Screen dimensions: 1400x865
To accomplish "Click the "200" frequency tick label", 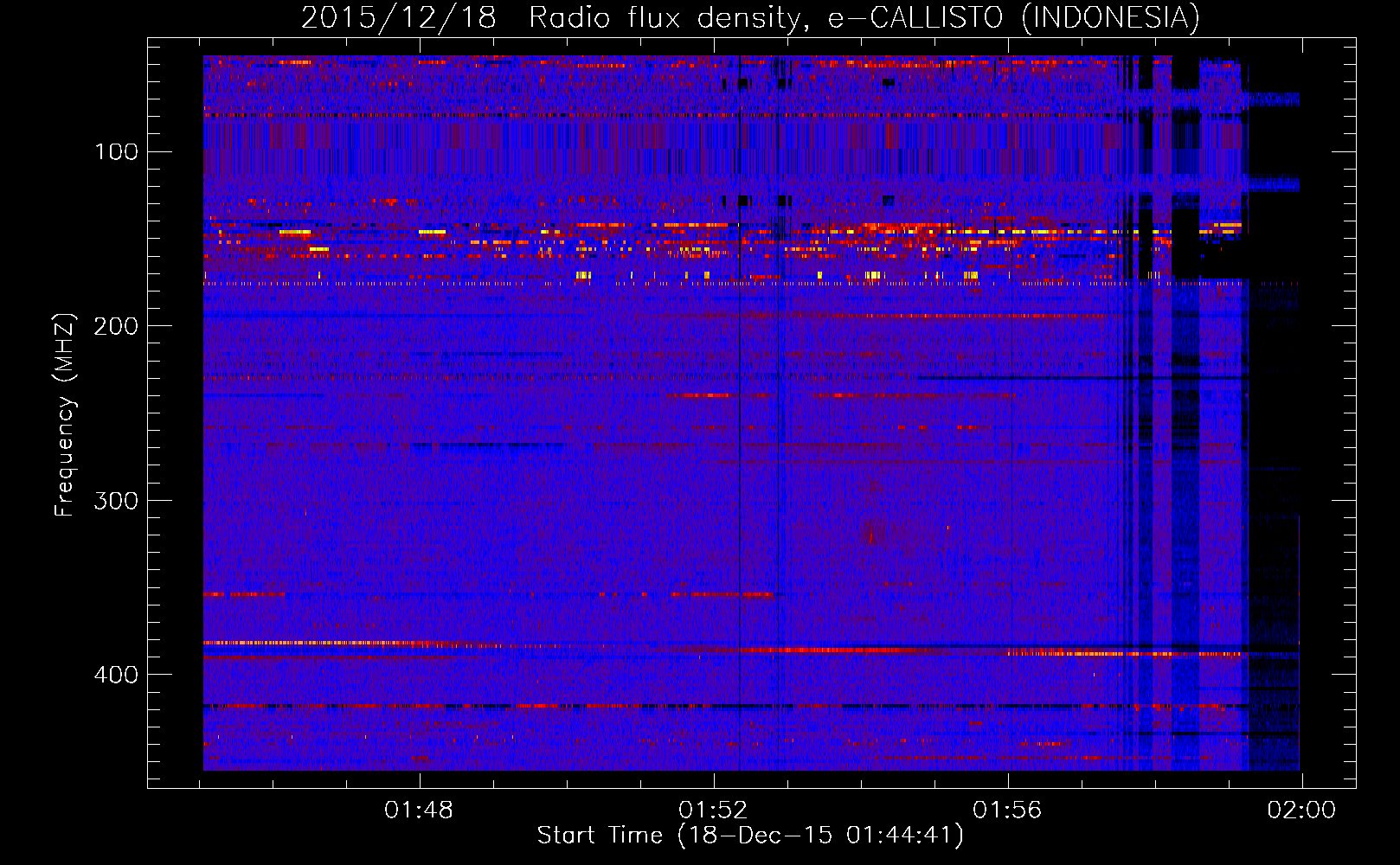I will click(x=117, y=326).
